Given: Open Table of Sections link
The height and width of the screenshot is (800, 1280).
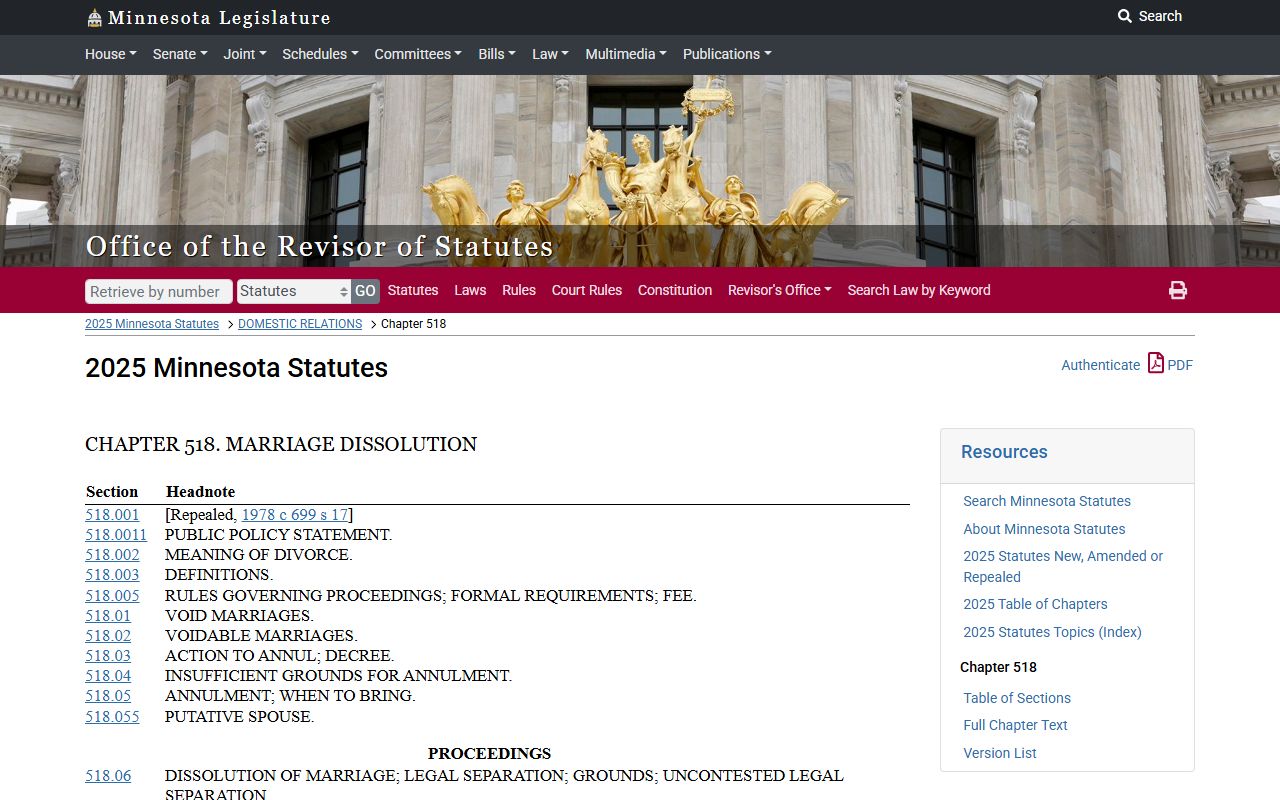Looking at the screenshot, I should coord(1017,698).
